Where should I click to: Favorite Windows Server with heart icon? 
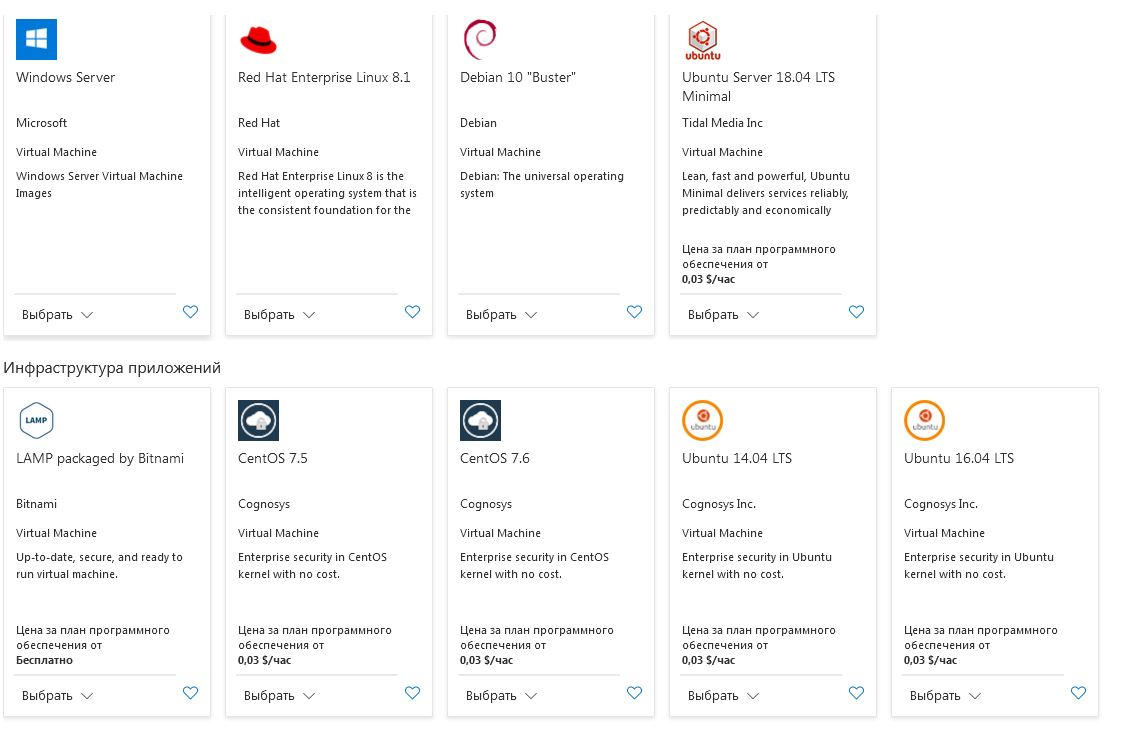[x=190, y=312]
